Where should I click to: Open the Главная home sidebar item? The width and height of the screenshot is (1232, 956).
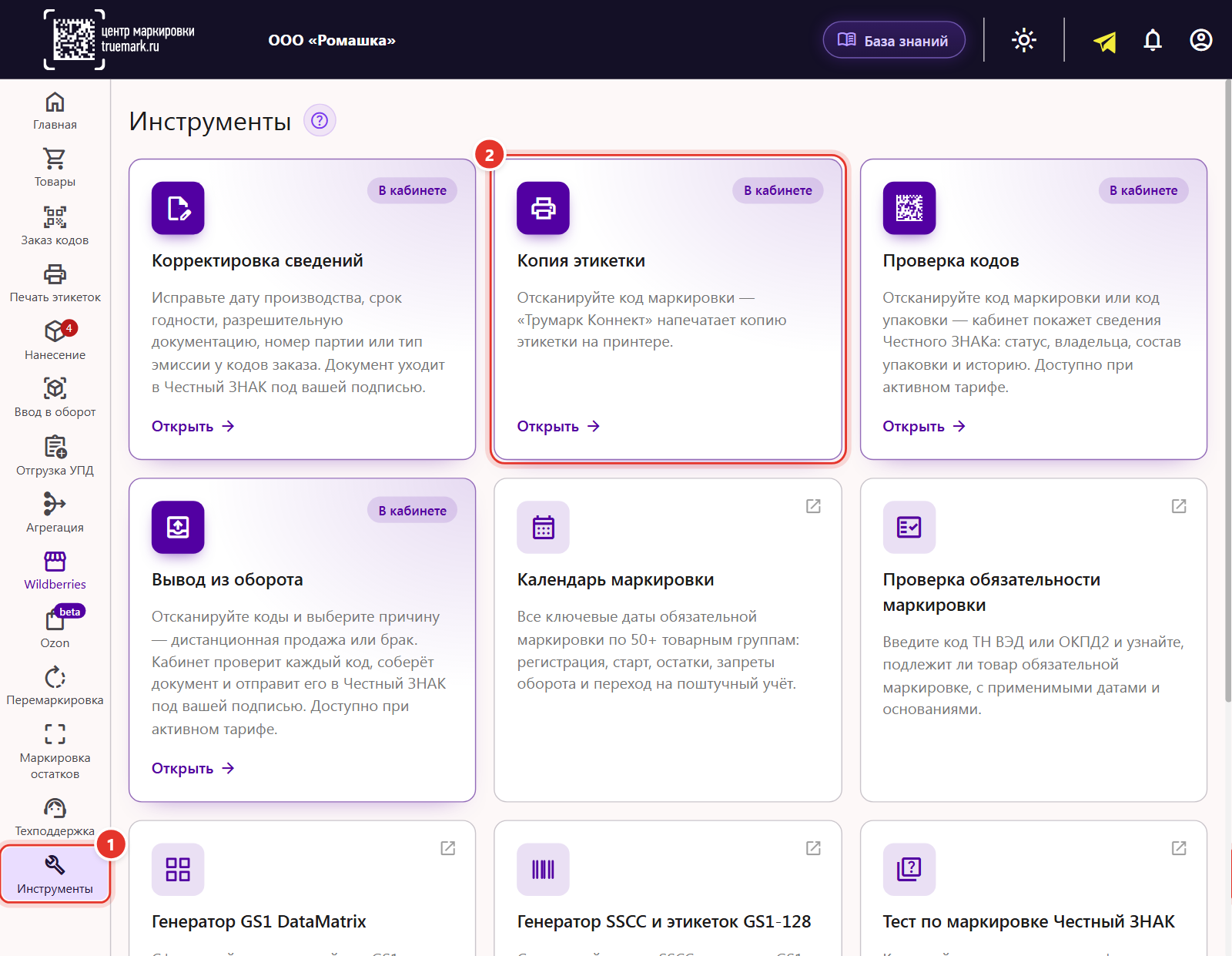(55, 111)
